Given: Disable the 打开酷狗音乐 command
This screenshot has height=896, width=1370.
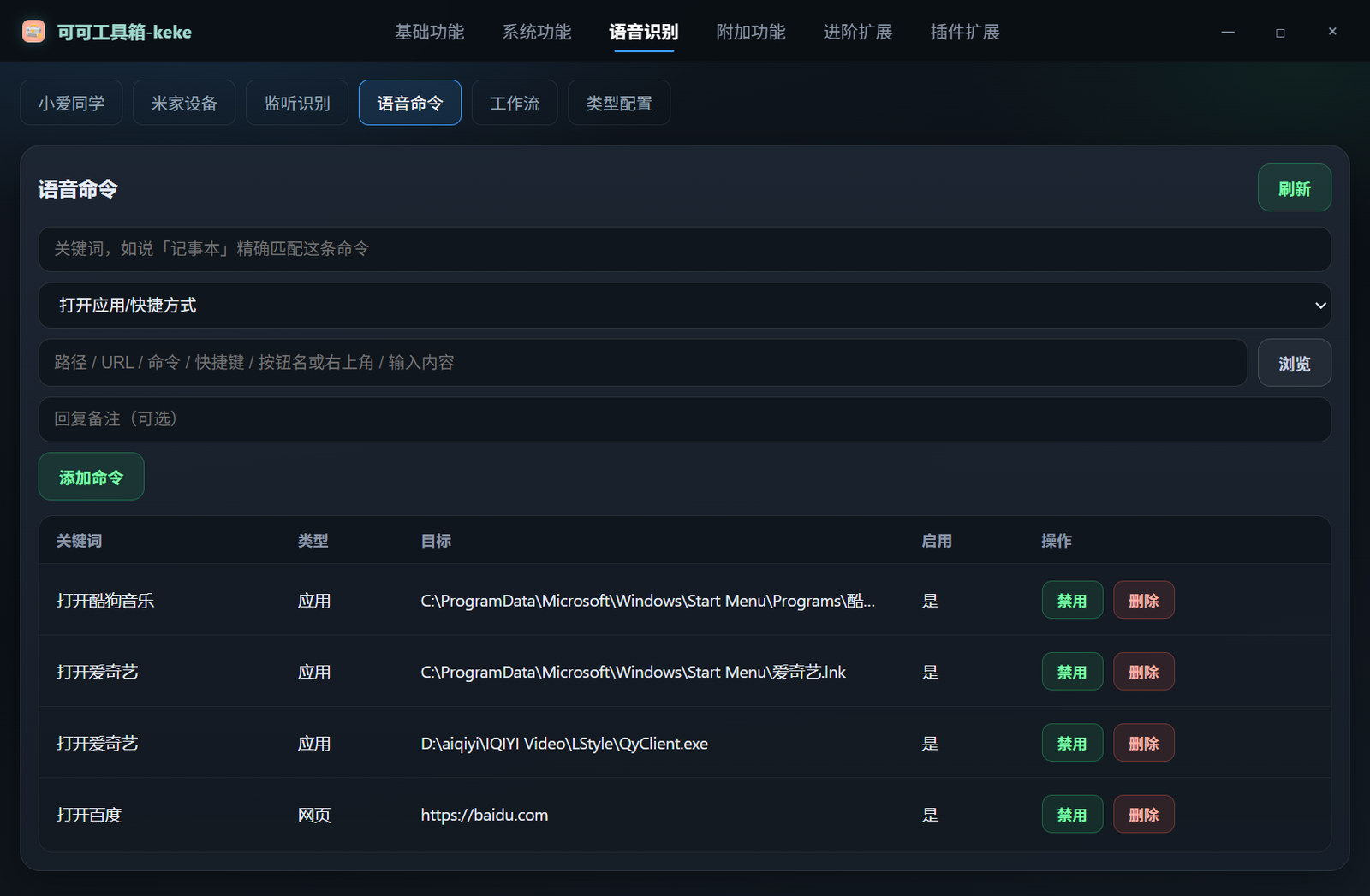Looking at the screenshot, I should click(1072, 601).
